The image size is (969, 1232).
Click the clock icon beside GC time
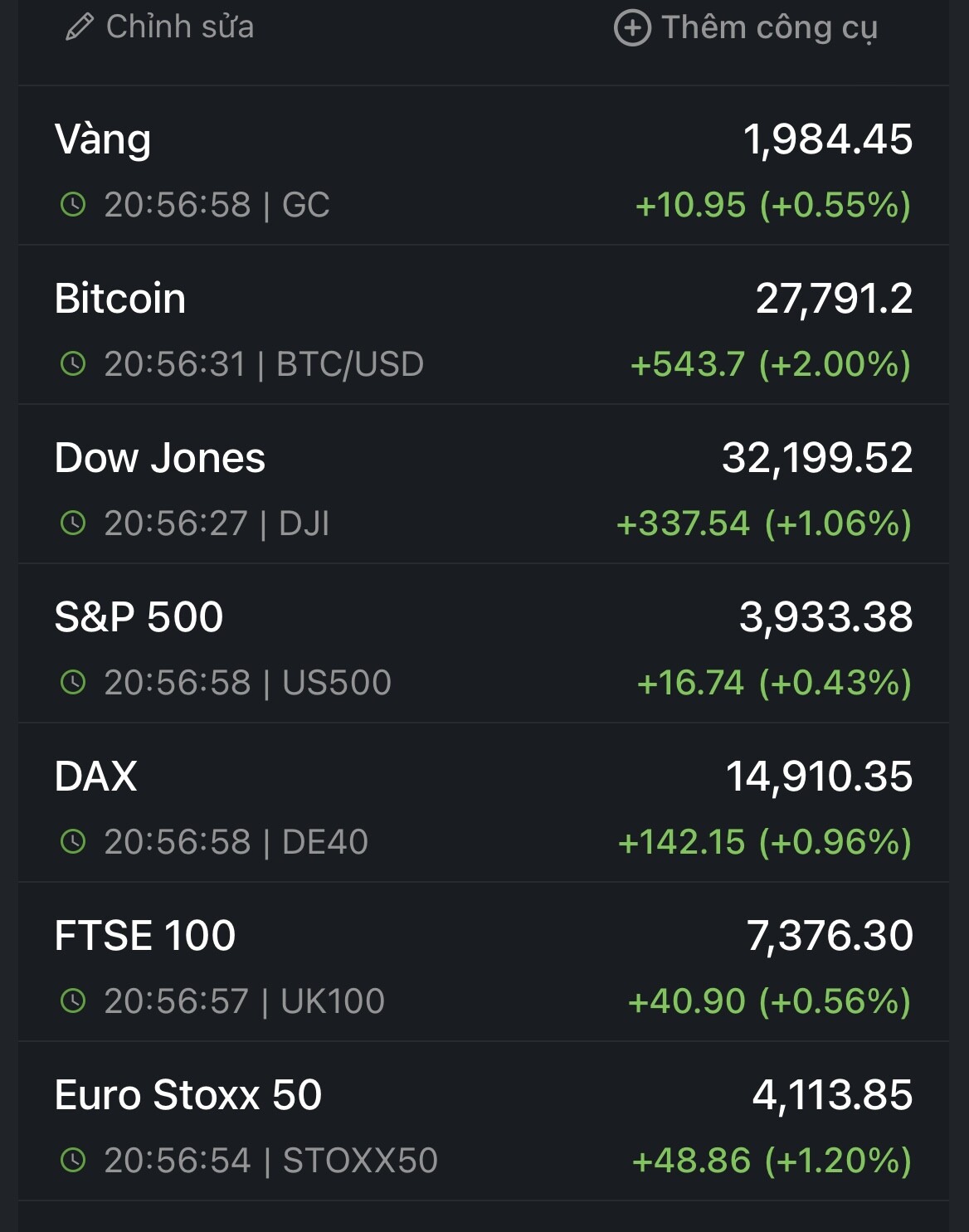73,204
